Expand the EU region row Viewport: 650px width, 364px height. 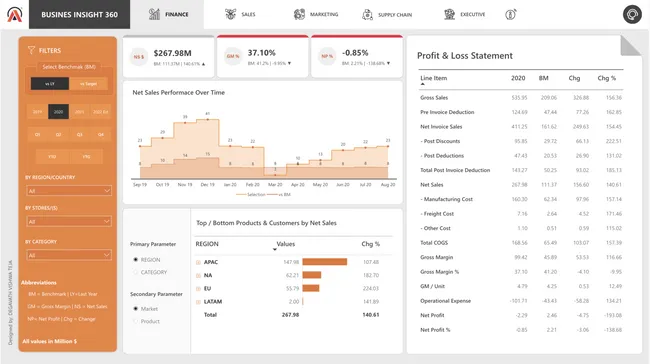pos(198,289)
